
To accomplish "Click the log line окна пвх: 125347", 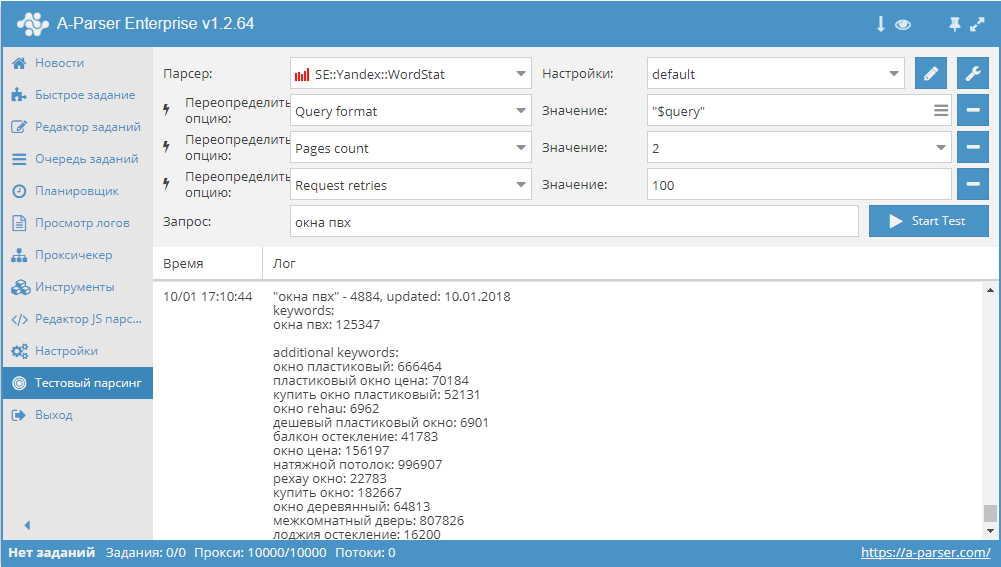I will coord(326,324).
